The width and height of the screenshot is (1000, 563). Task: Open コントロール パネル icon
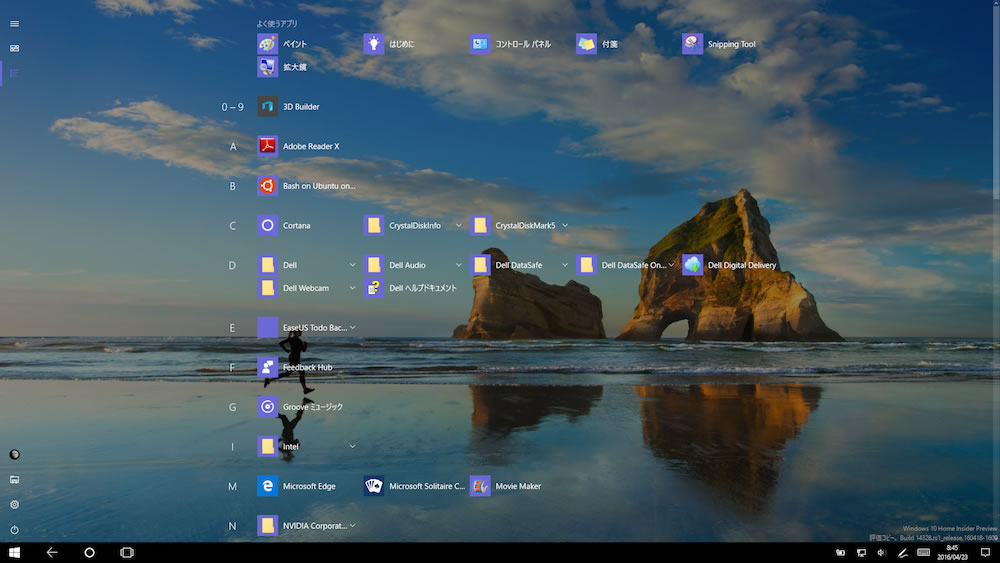(480, 44)
